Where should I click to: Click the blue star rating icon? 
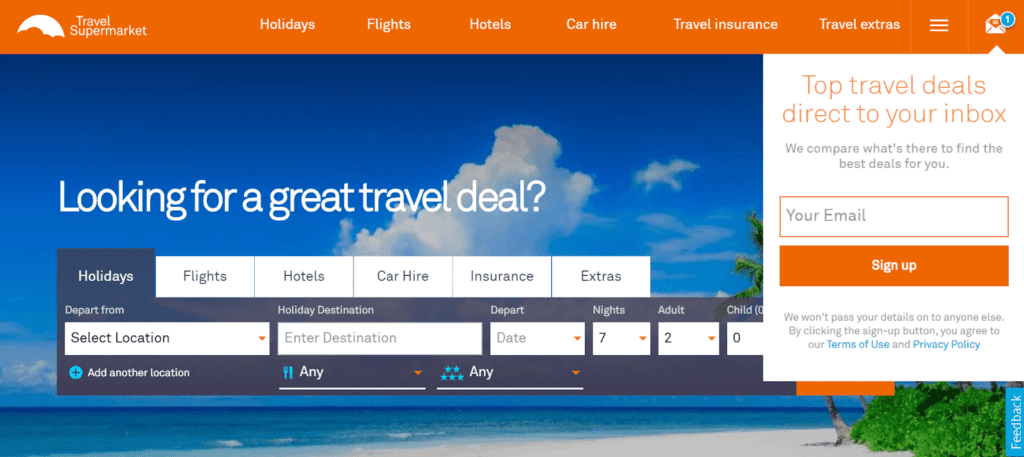click(452, 373)
